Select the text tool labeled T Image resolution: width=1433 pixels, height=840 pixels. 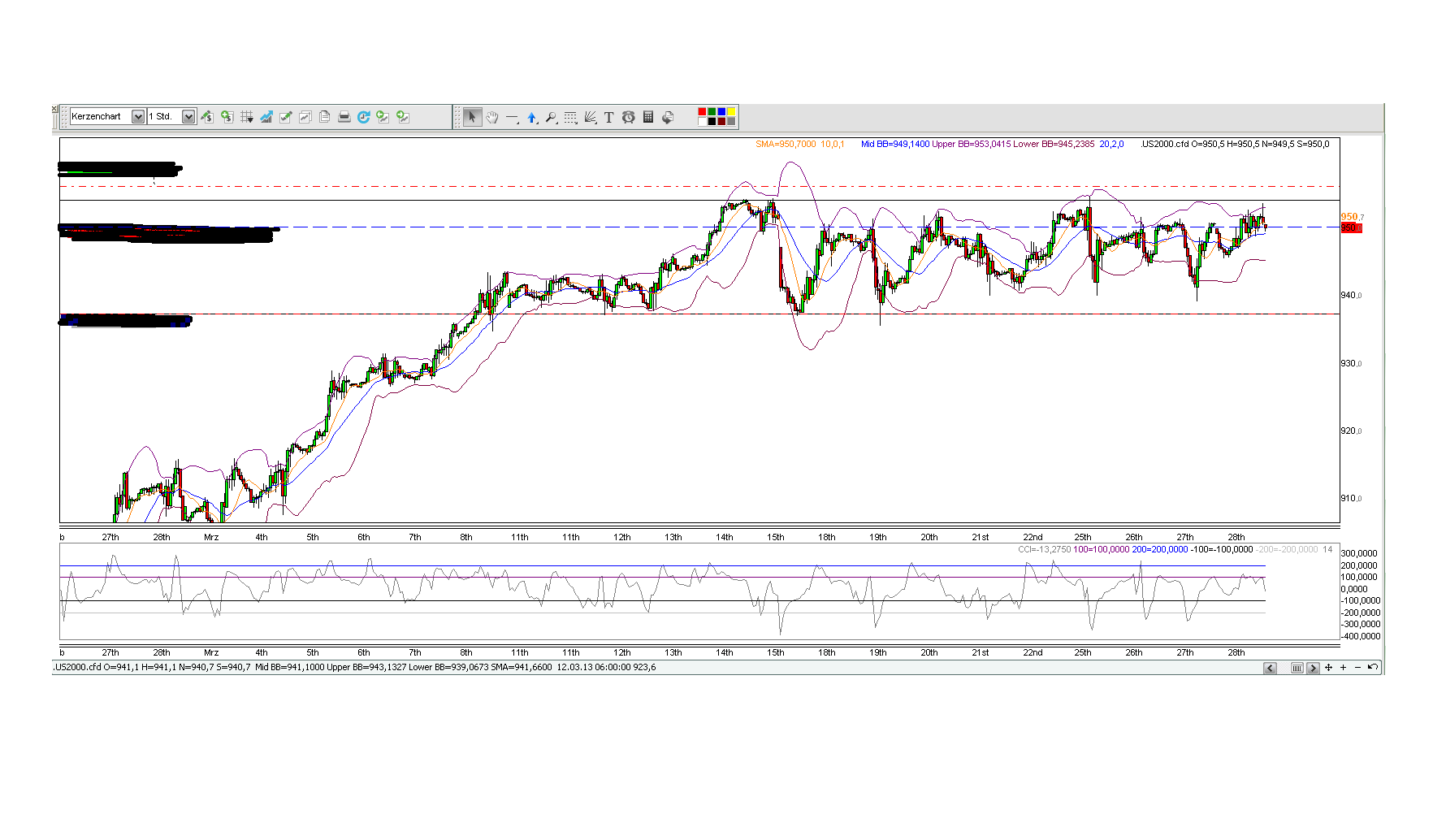609,117
